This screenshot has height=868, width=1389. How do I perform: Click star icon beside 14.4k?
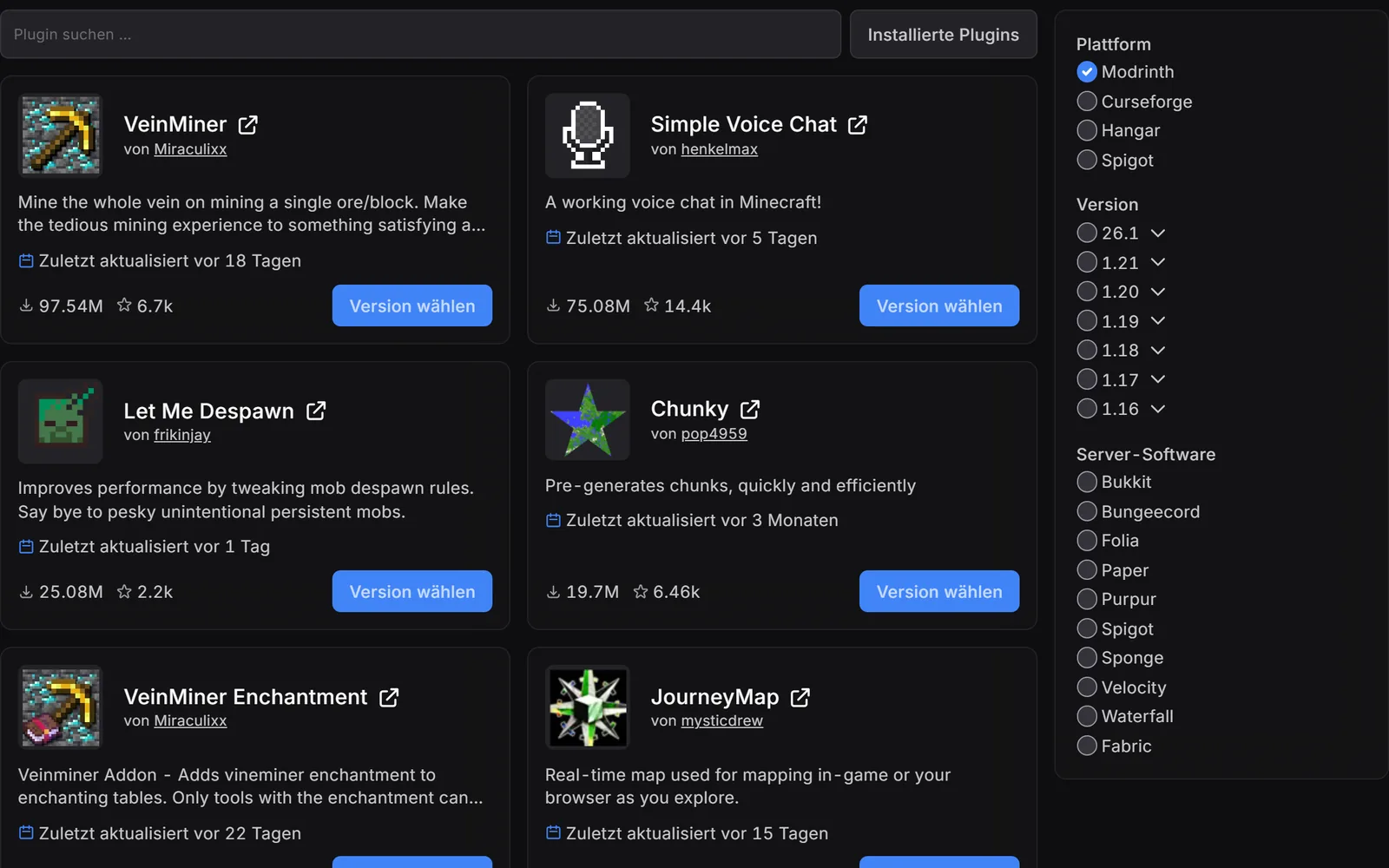(x=651, y=305)
